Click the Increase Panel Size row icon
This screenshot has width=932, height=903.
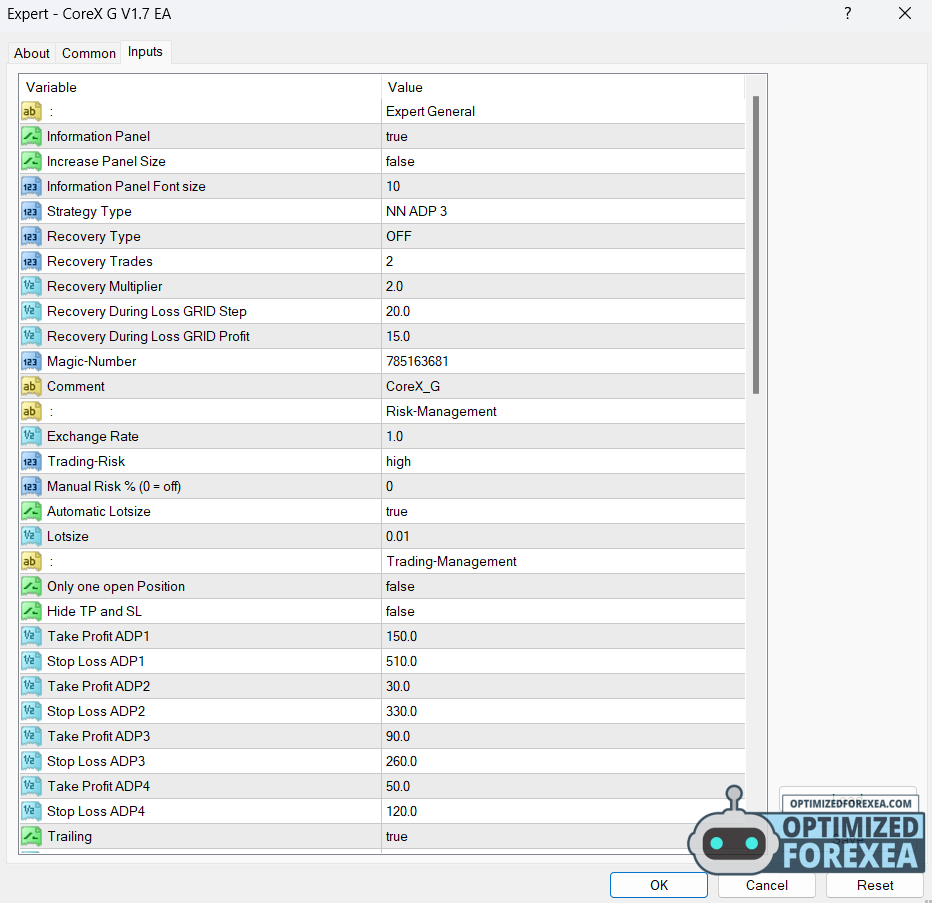tap(31, 161)
